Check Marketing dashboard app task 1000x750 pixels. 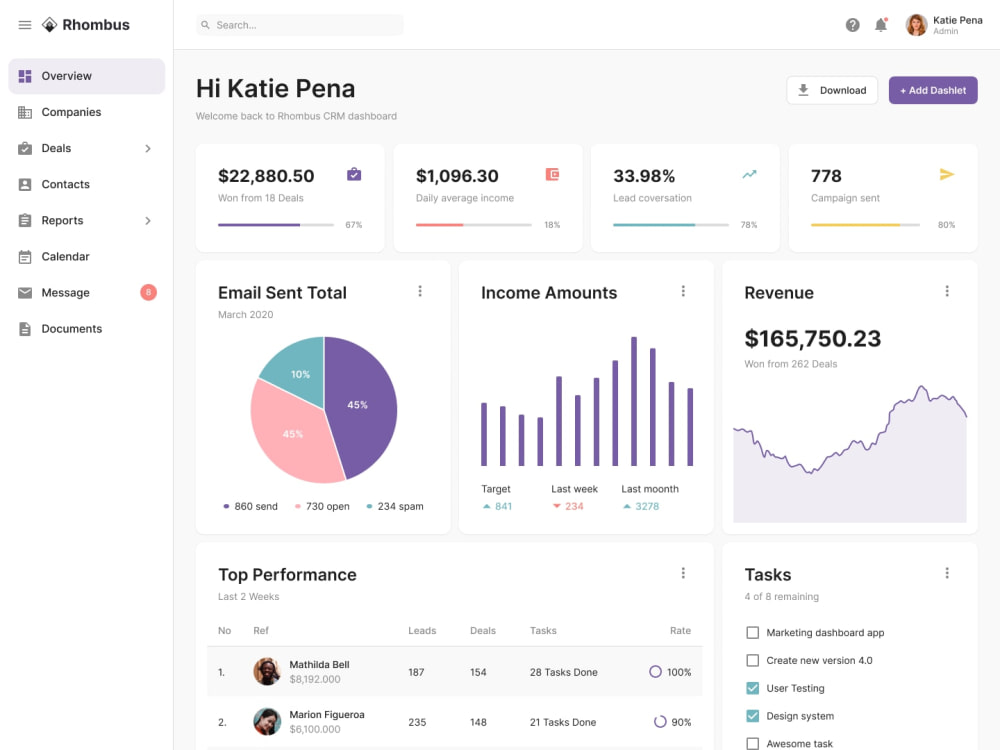coord(753,633)
